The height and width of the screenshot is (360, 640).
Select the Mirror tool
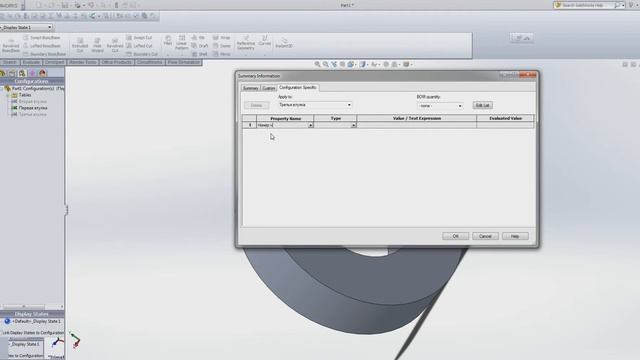pos(222,54)
